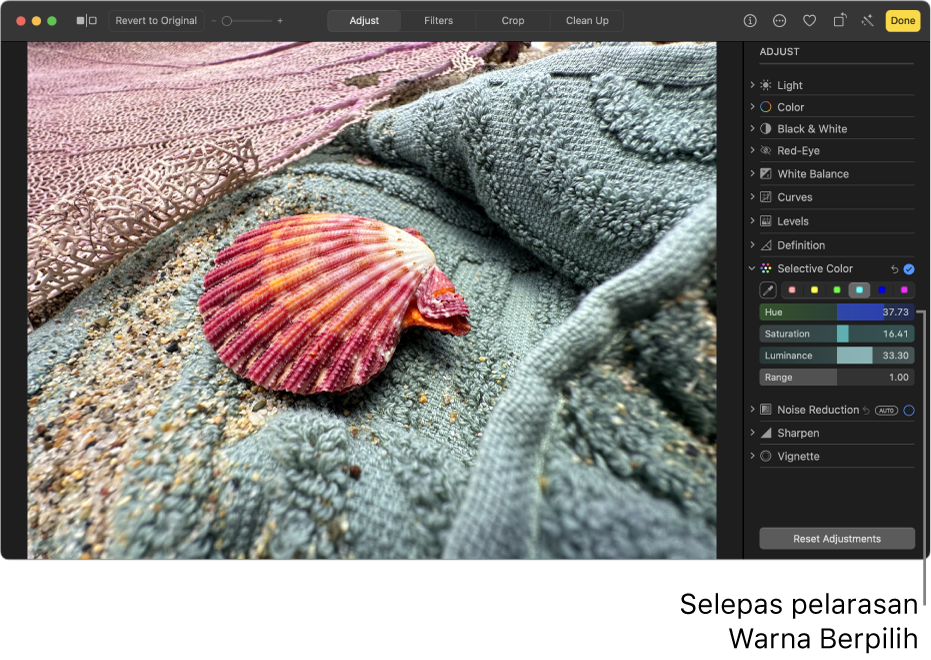Select the Selective Color eyedropper tool
This screenshot has width=931, height=660.
768,290
